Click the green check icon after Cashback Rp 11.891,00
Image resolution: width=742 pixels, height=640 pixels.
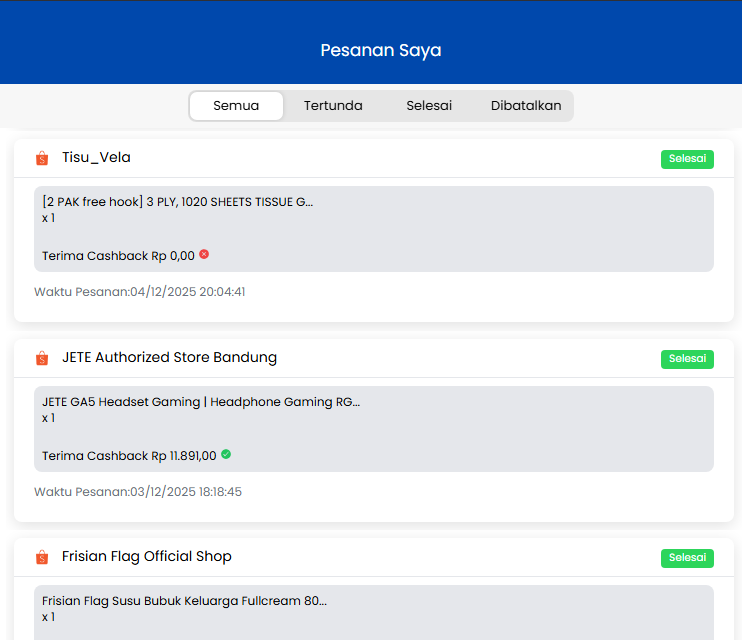[x=226, y=455]
